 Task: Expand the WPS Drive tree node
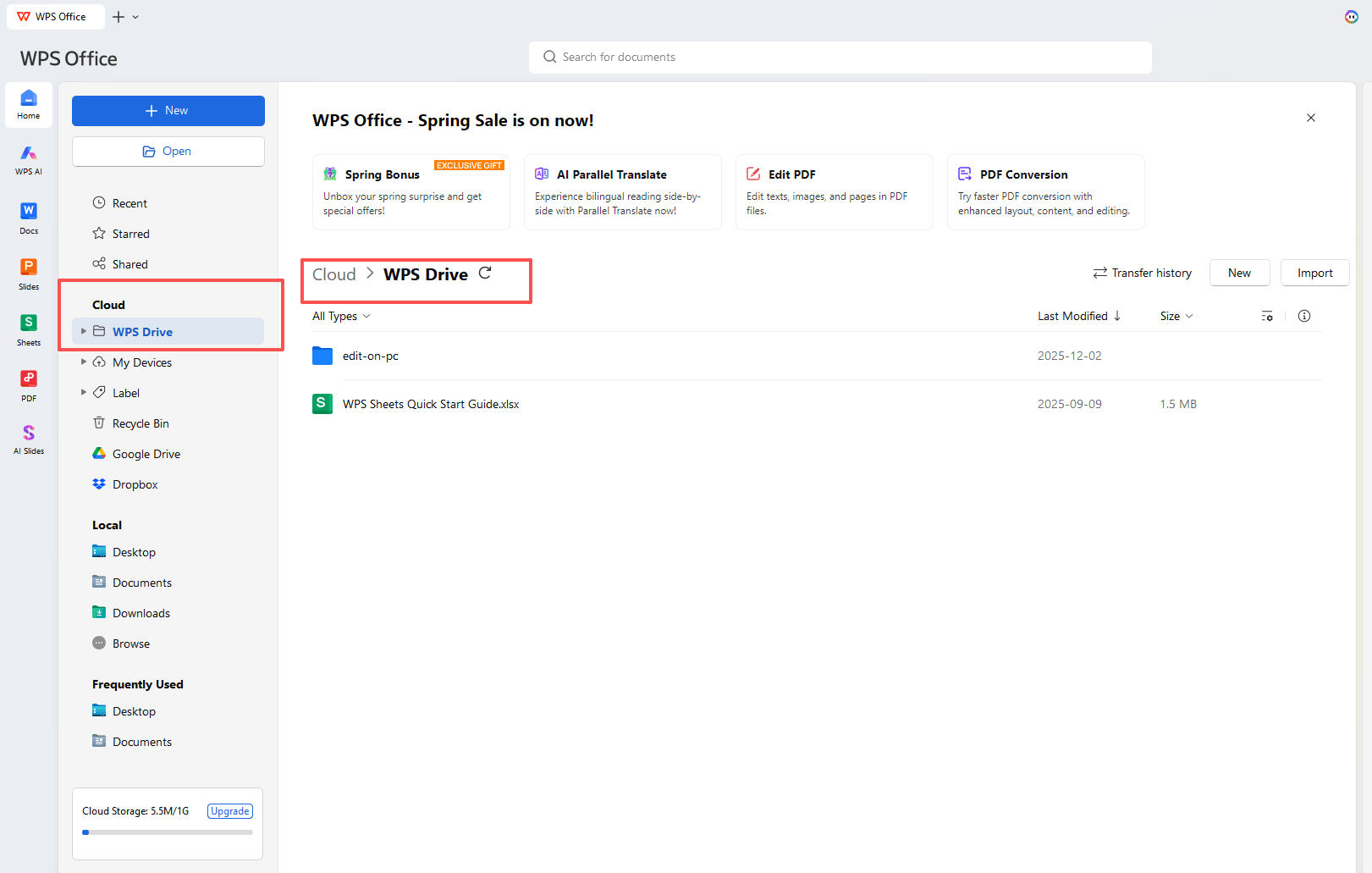(x=83, y=331)
